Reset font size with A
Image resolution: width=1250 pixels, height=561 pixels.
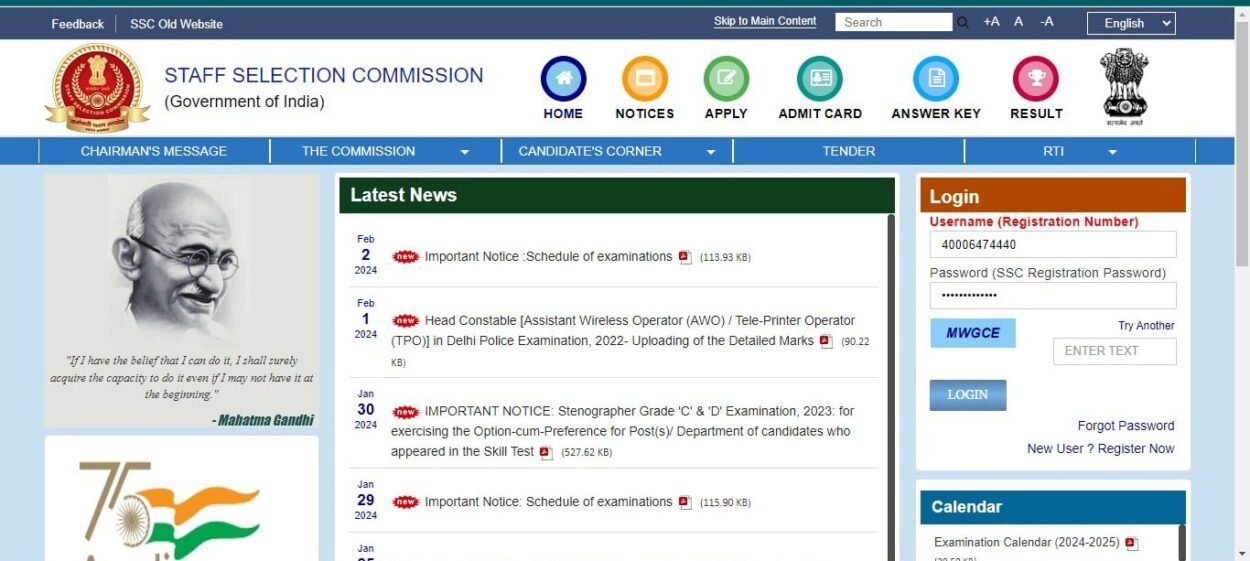(x=1019, y=21)
